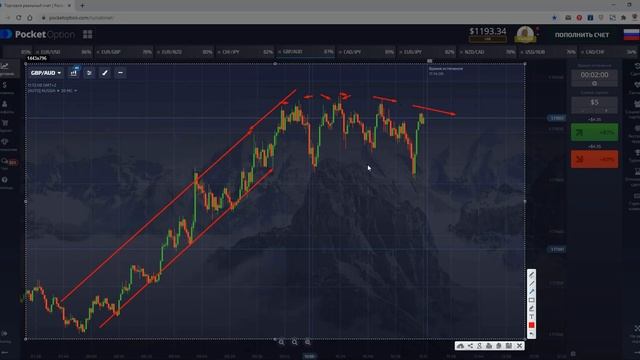Close the GBP/AUD asset tab

click(280, 52)
